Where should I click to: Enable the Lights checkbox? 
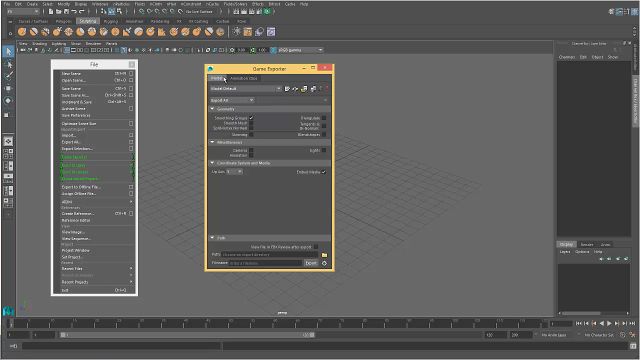(x=324, y=150)
